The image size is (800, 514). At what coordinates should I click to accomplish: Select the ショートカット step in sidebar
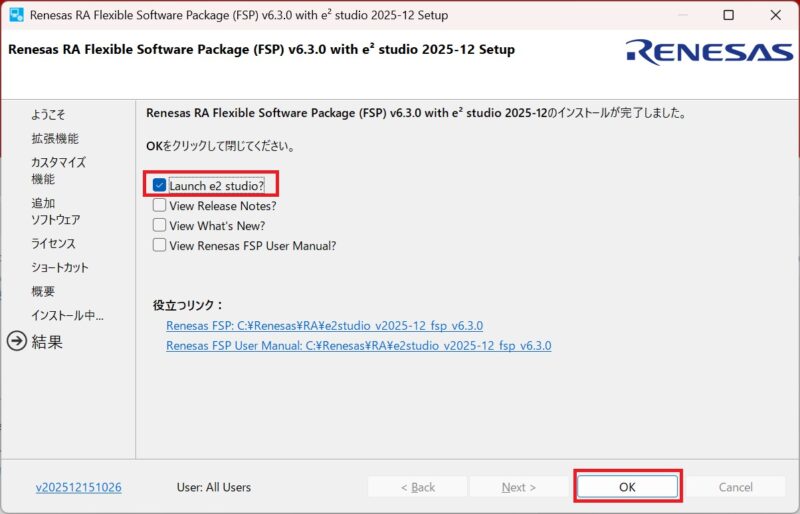pyautogui.click(x=60, y=267)
